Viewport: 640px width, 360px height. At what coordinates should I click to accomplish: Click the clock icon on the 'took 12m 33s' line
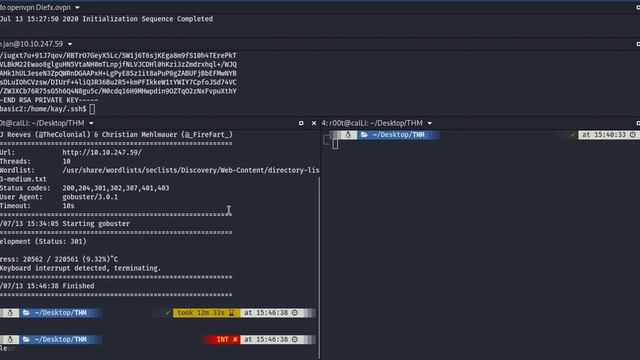click(295, 313)
